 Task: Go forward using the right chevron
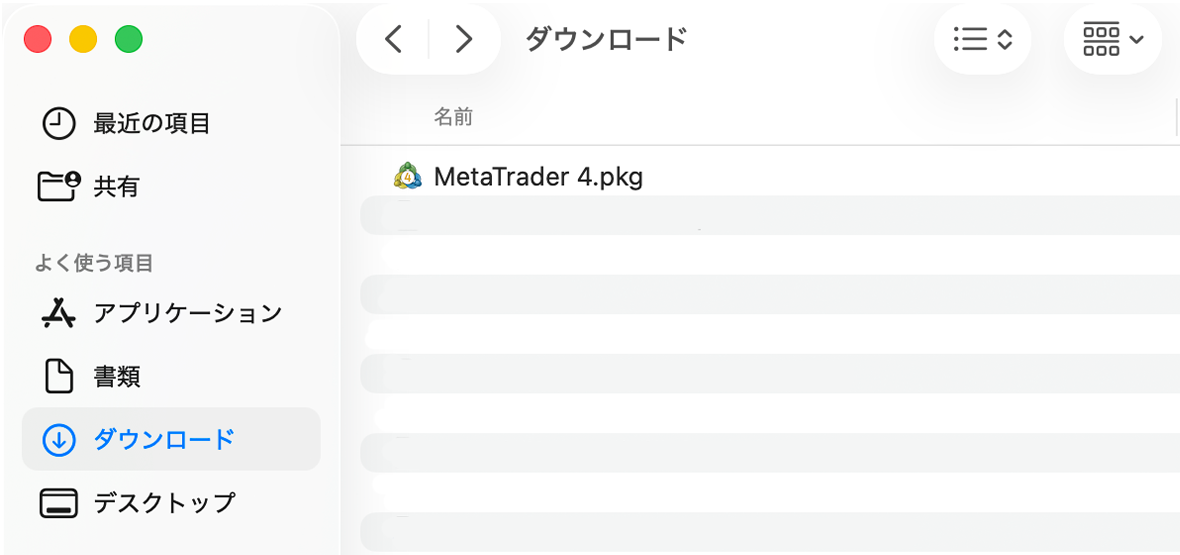click(x=463, y=39)
